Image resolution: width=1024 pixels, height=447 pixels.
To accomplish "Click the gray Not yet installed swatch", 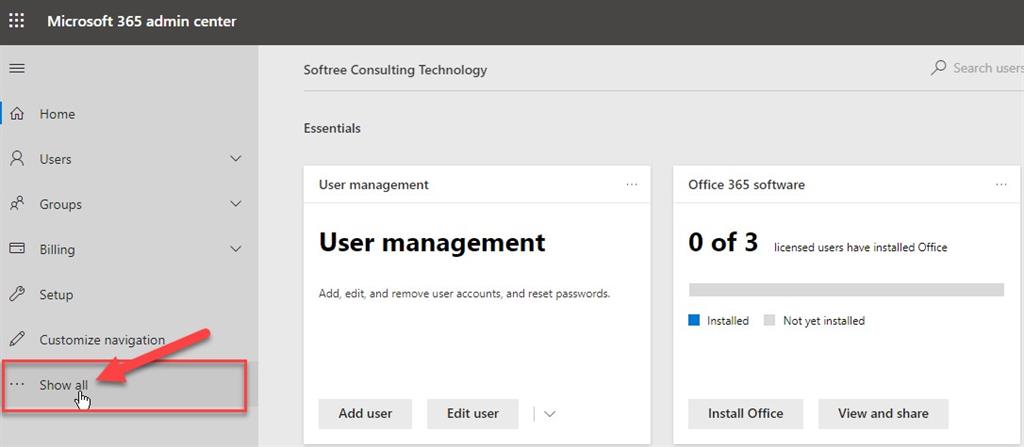I will click(769, 320).
